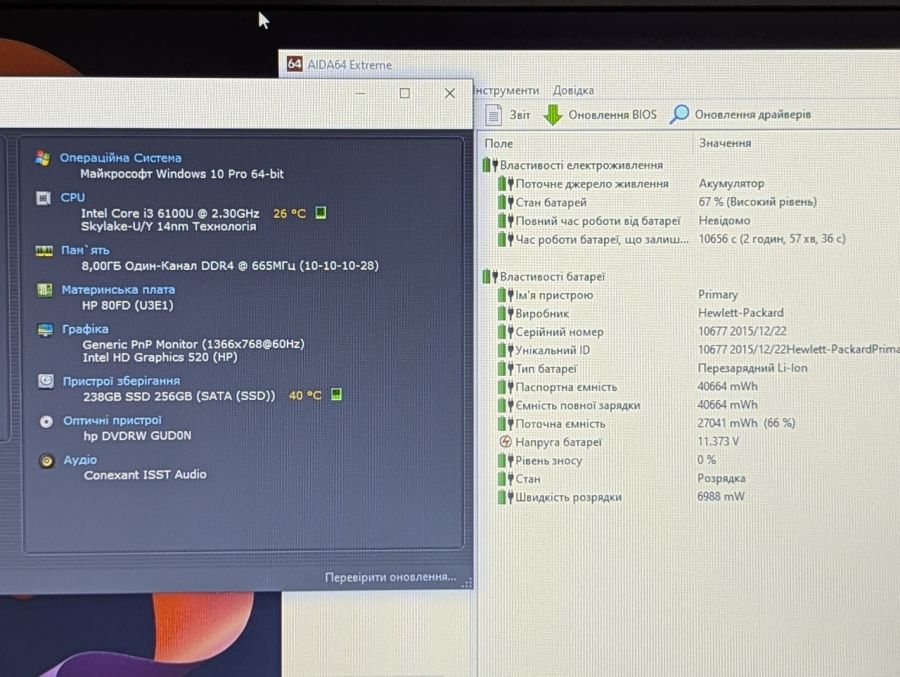900x677 pixels.
Task: Open the Оптичні пристрої link
Action: click(x=112, y=420)
